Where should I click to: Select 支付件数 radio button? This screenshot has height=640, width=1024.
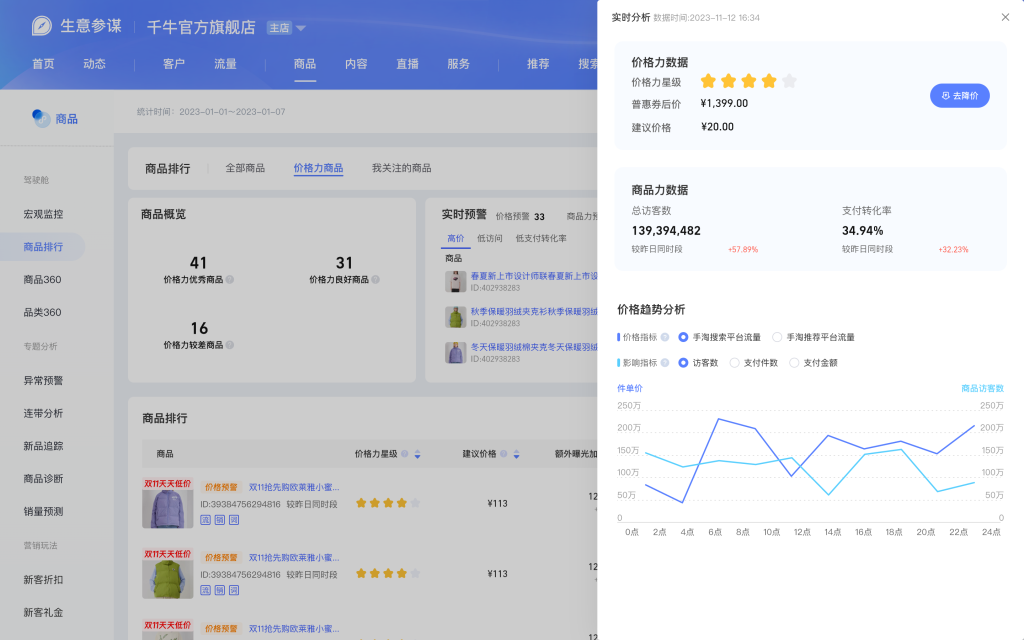click(x=735, y=362)
